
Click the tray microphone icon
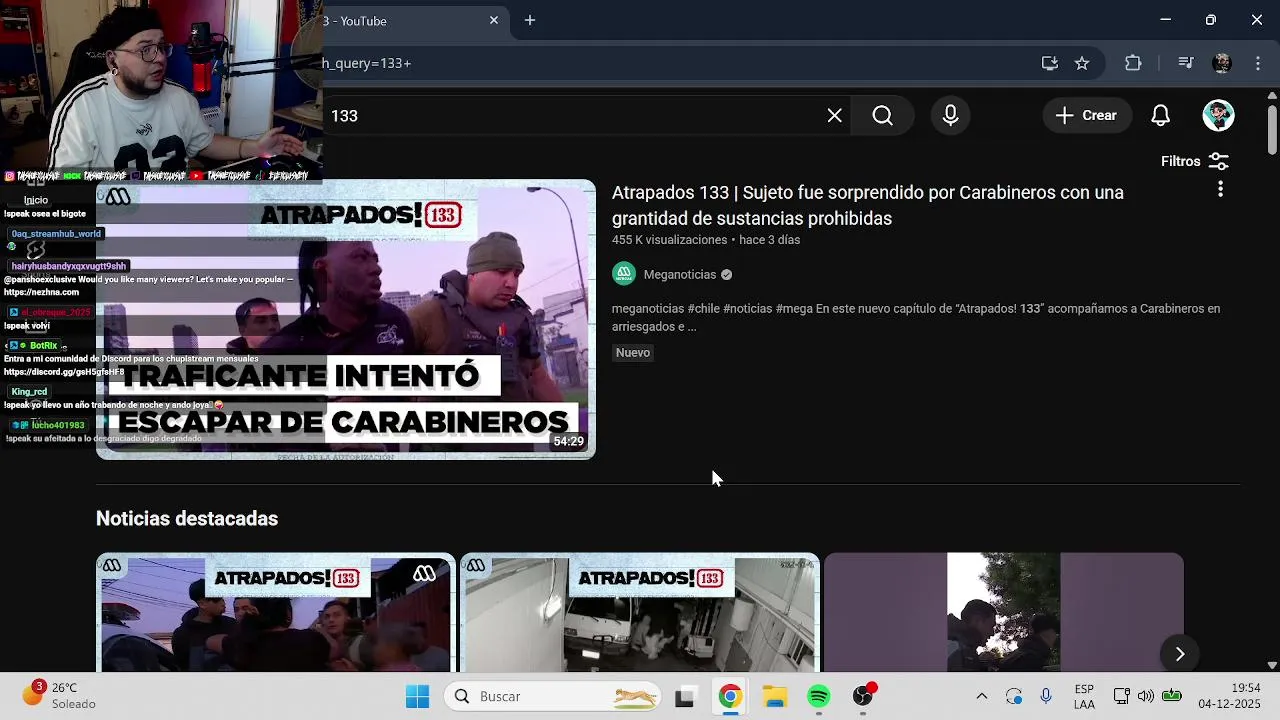click(x=1046, y=696)
